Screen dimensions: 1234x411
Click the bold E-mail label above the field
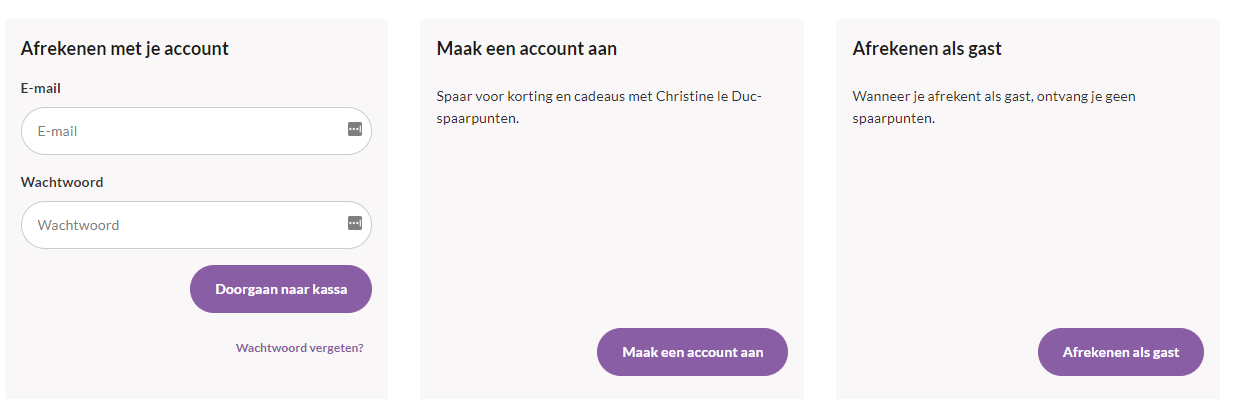click(41, 88)
